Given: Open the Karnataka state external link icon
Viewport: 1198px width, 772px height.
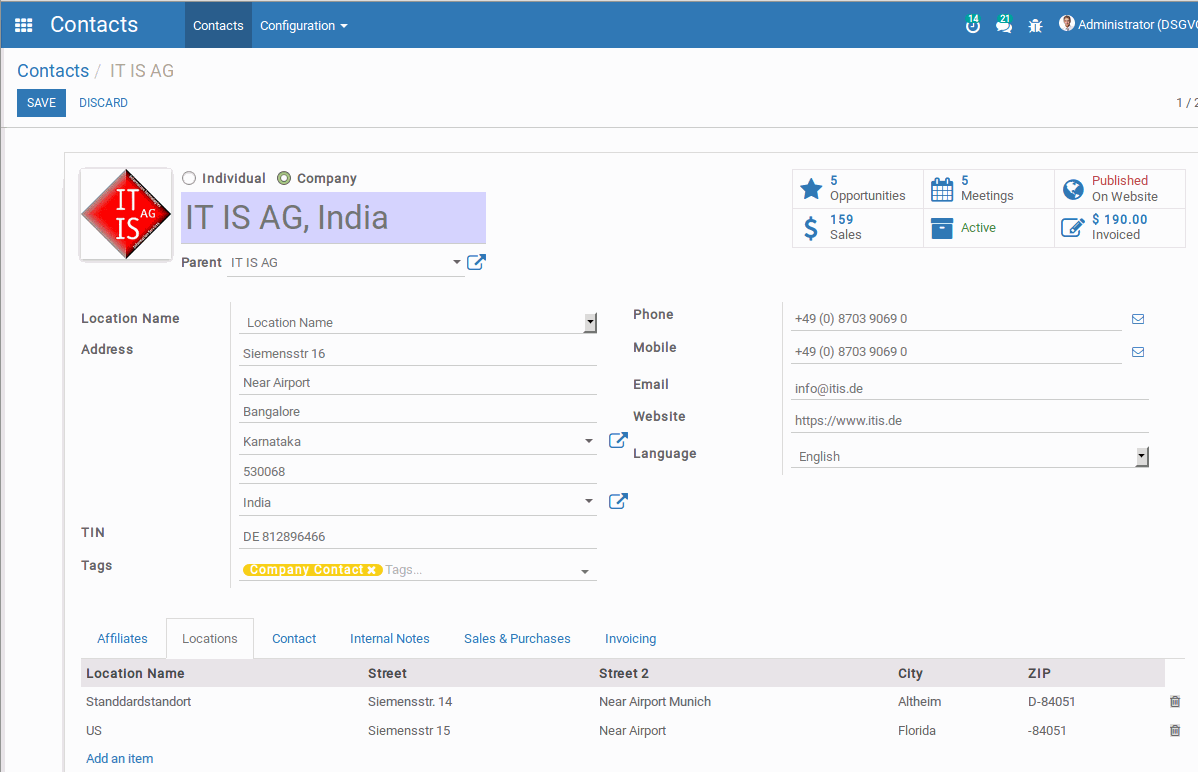Looking at the screenshot, I should (618, 440).
